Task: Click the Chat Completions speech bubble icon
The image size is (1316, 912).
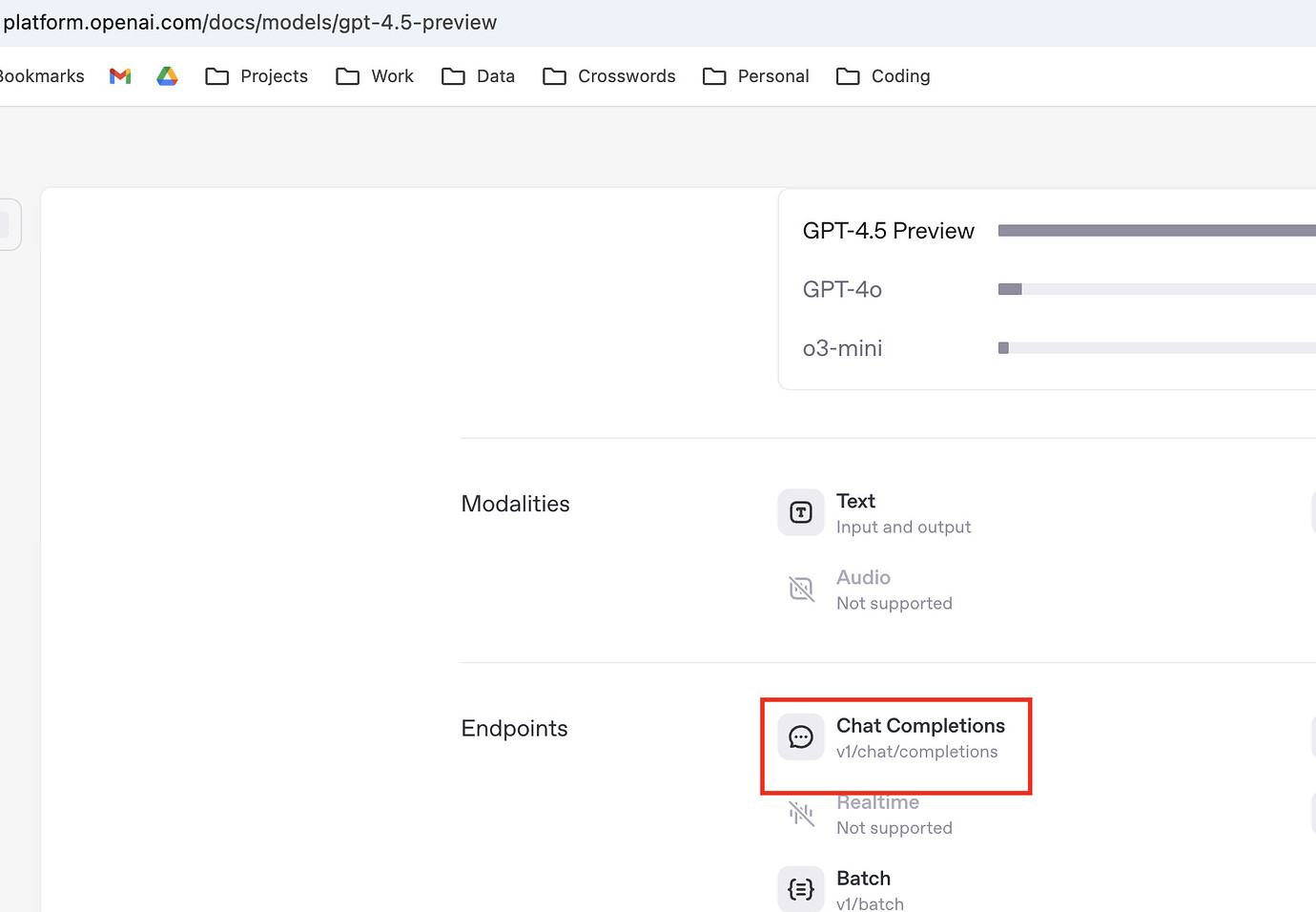Action: click(x=800, y=736)
